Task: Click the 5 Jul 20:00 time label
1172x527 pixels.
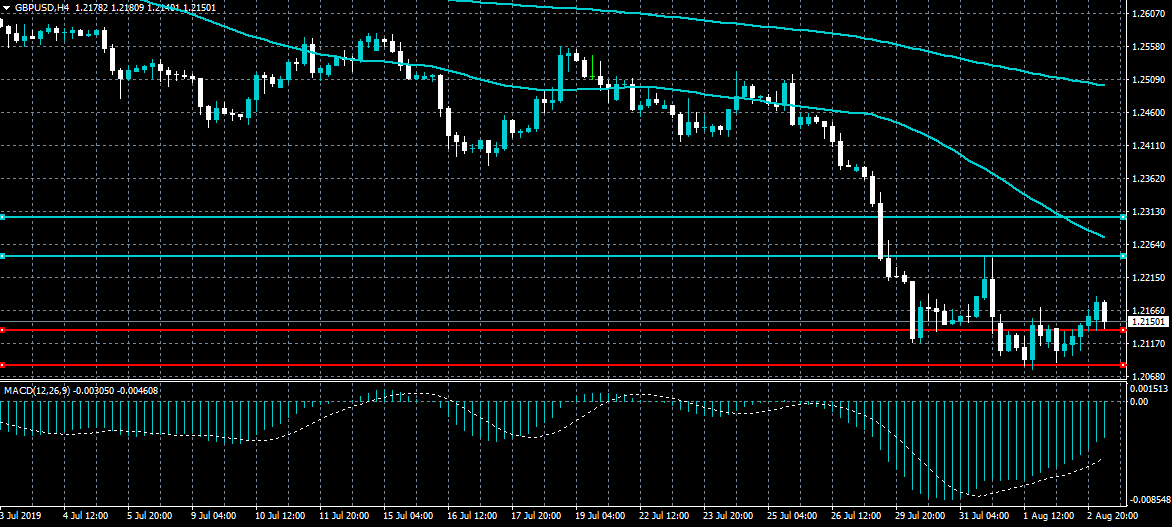Action: (x=150, y=516)
